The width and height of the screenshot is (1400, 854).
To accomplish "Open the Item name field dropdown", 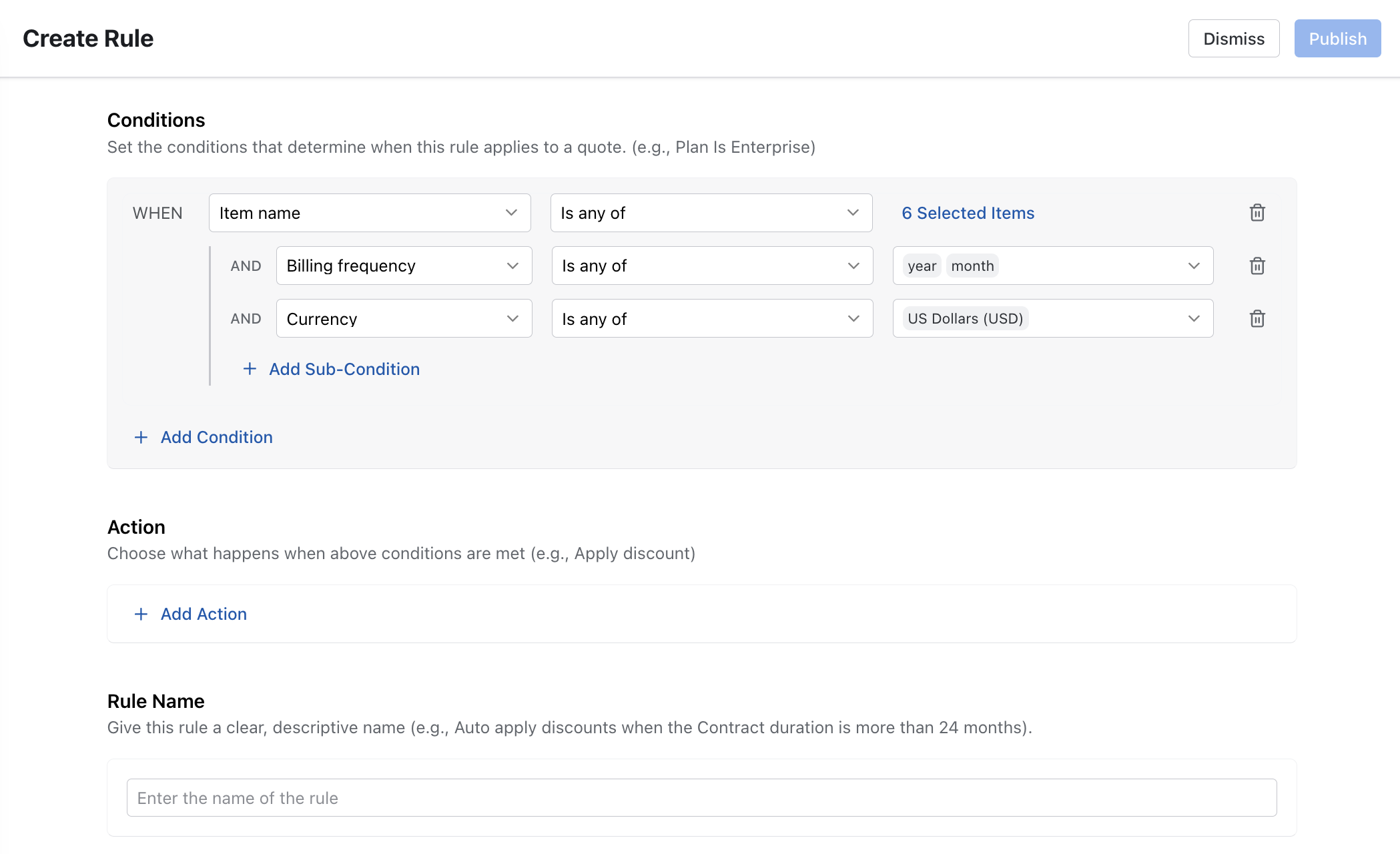I will pos(370,213).
